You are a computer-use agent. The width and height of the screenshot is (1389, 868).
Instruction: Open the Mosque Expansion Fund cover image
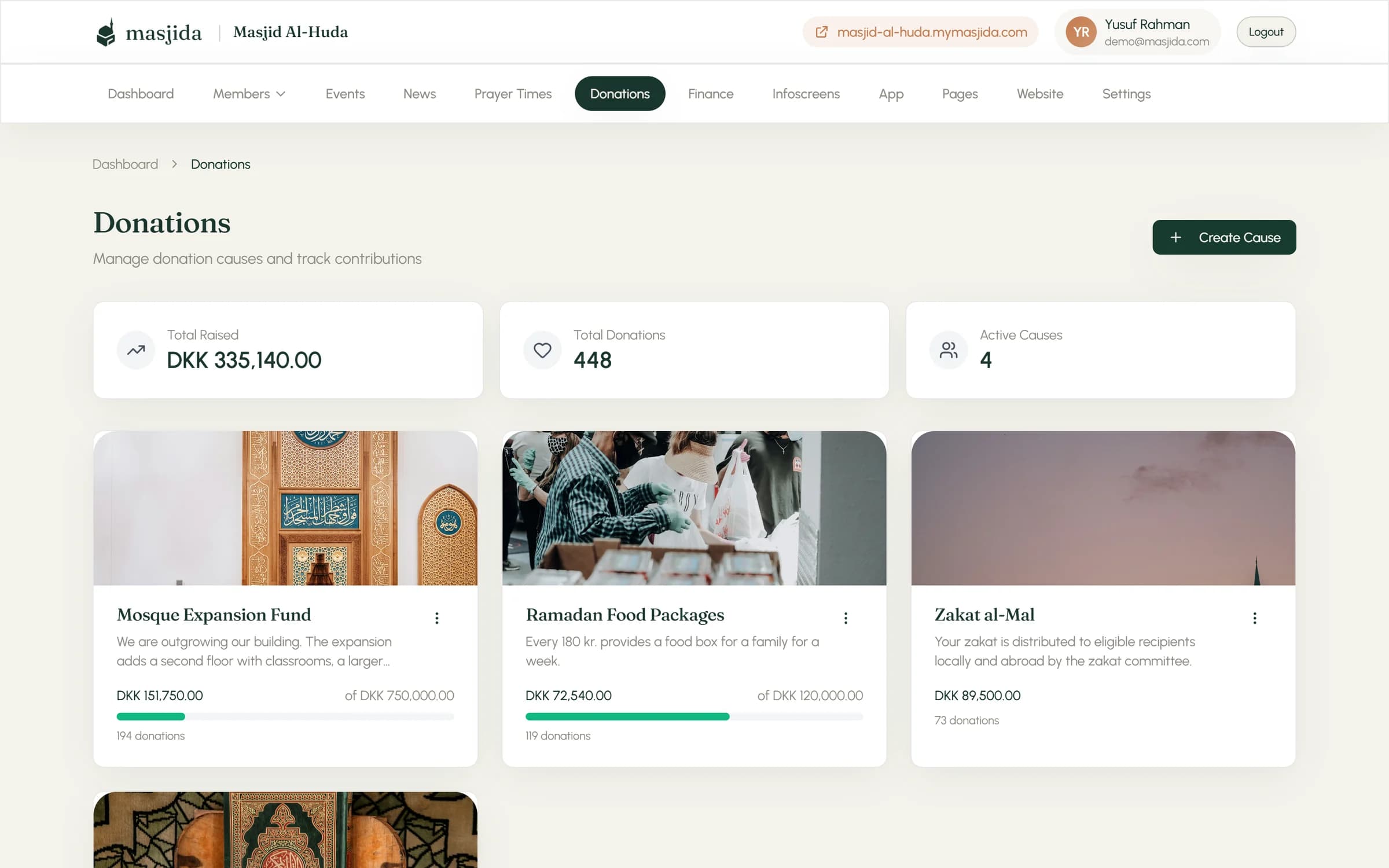pyautogui.click(x=285, y=508)
